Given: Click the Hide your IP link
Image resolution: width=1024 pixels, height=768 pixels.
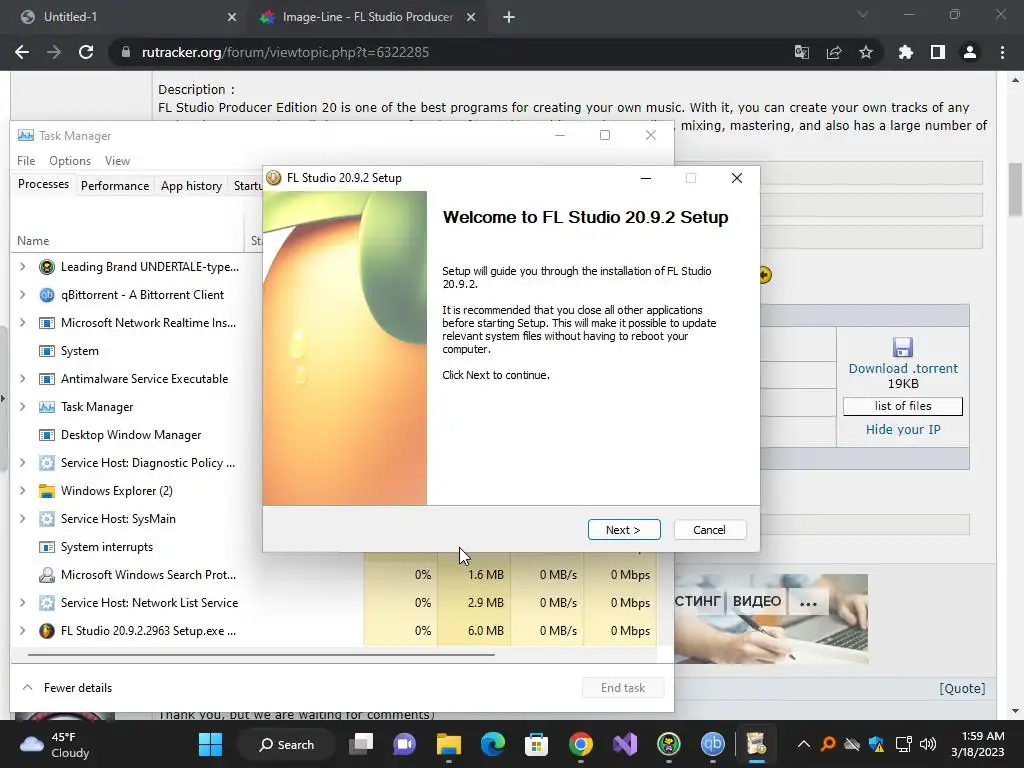Looking at the screenshot, I should tap(903, 430).
